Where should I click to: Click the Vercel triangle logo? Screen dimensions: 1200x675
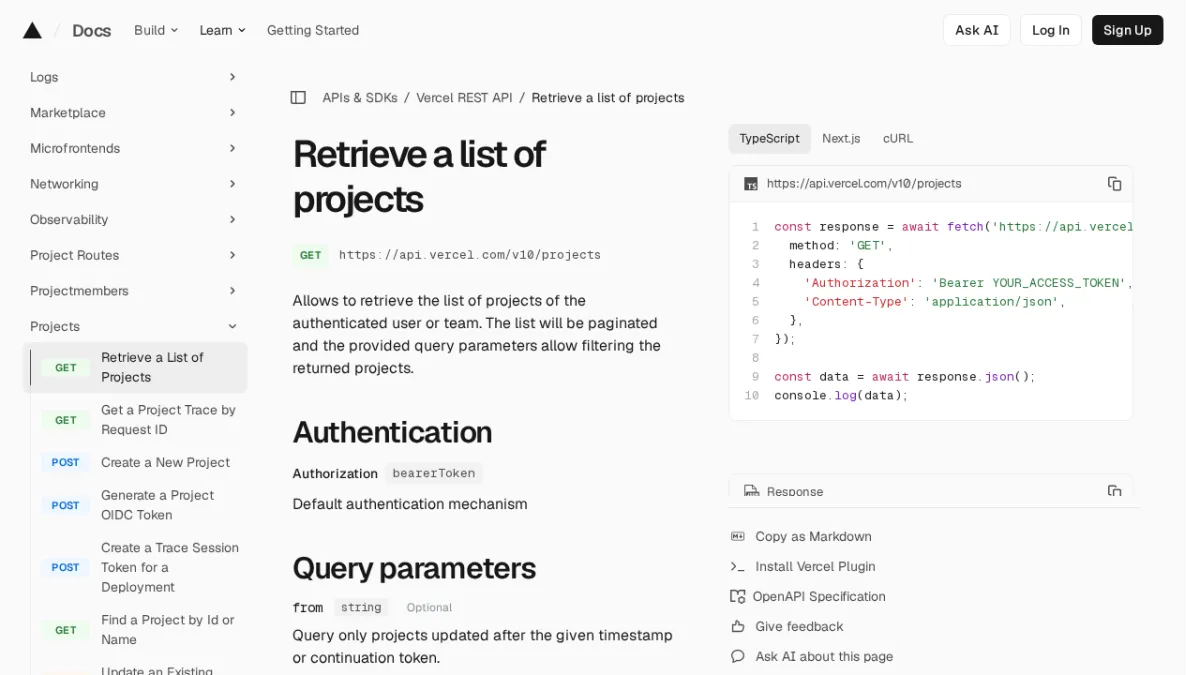[x=32, y=30]
